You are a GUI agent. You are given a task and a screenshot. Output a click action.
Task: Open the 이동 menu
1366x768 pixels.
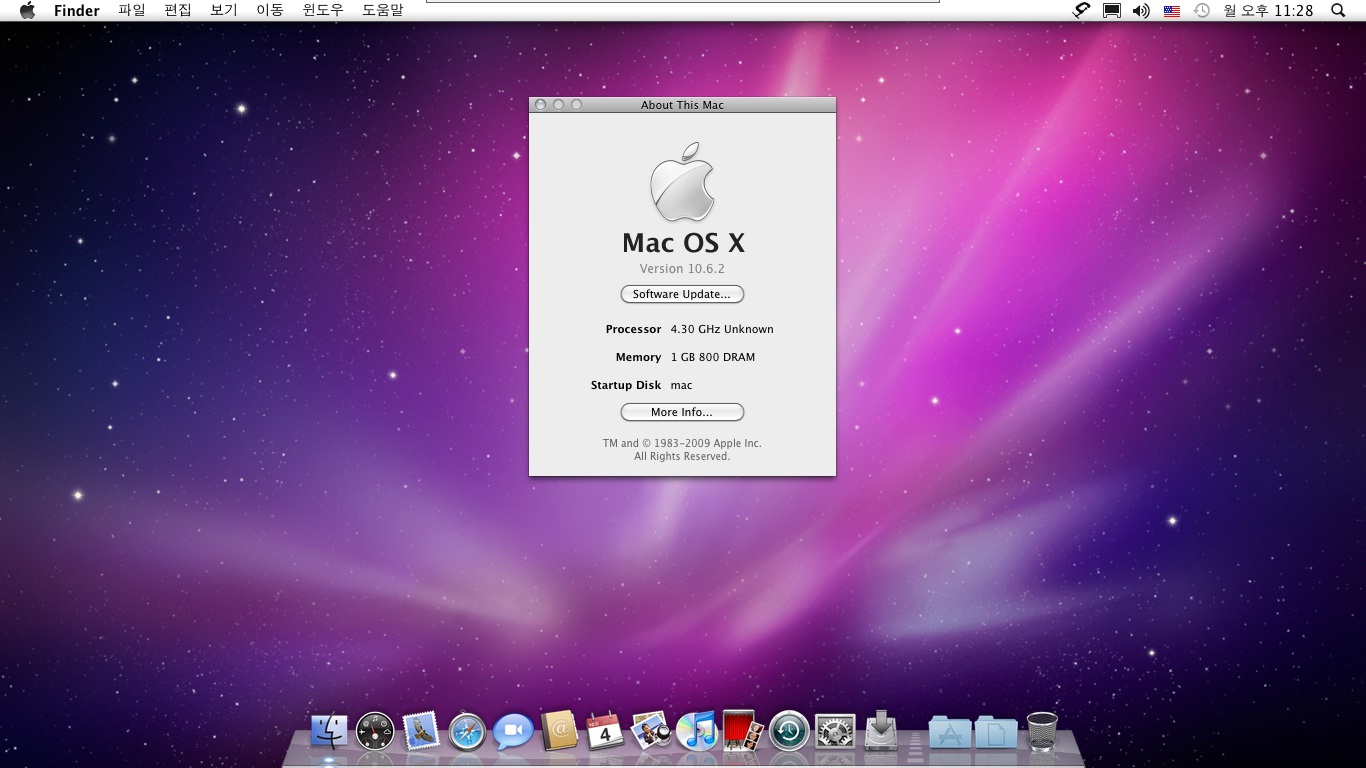pos(270,10)
